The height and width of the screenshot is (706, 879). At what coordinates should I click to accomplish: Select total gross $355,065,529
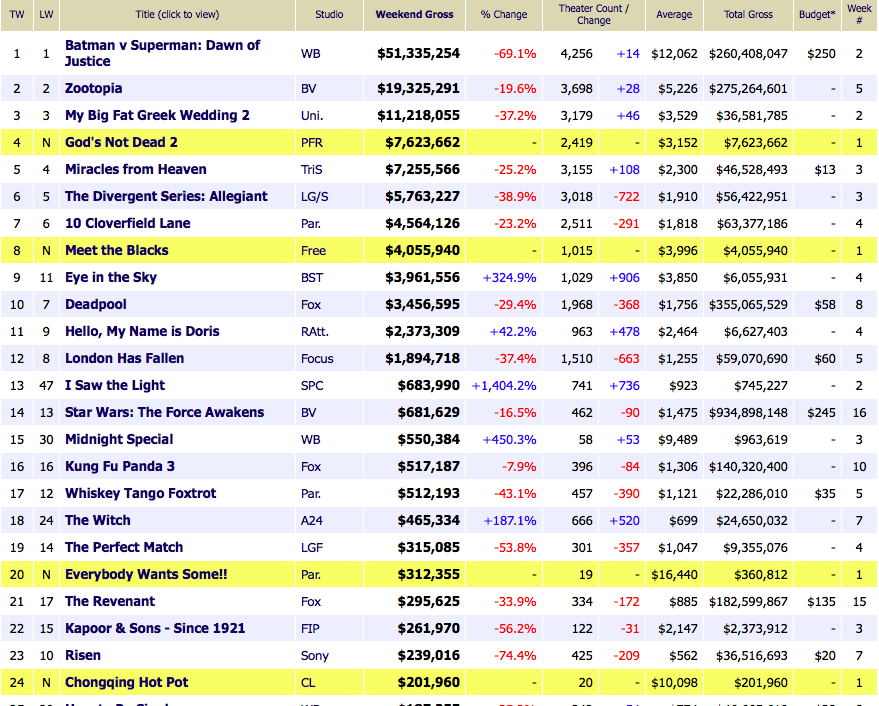[748, 304]
